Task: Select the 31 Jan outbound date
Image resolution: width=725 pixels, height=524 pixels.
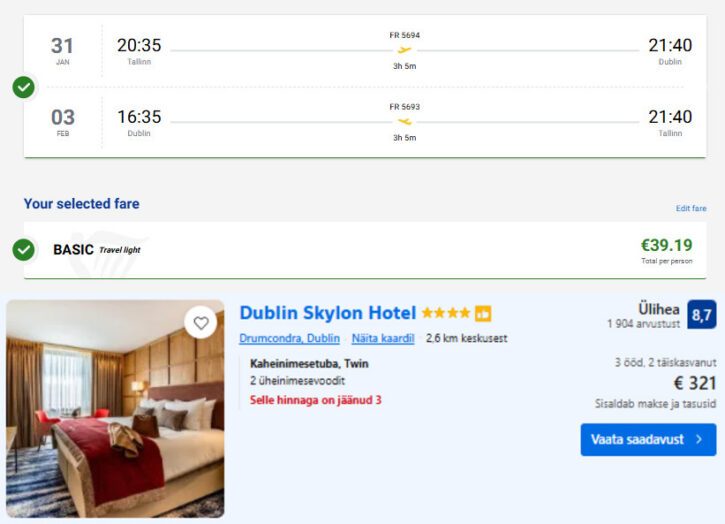Action: 63,50
